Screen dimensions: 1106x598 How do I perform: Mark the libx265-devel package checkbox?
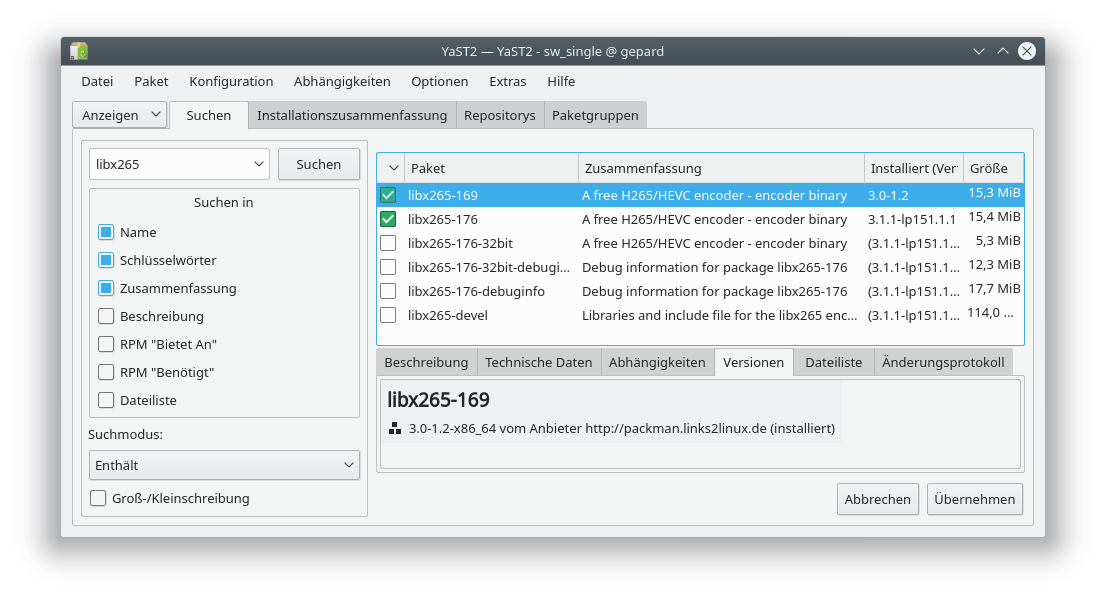388,315
